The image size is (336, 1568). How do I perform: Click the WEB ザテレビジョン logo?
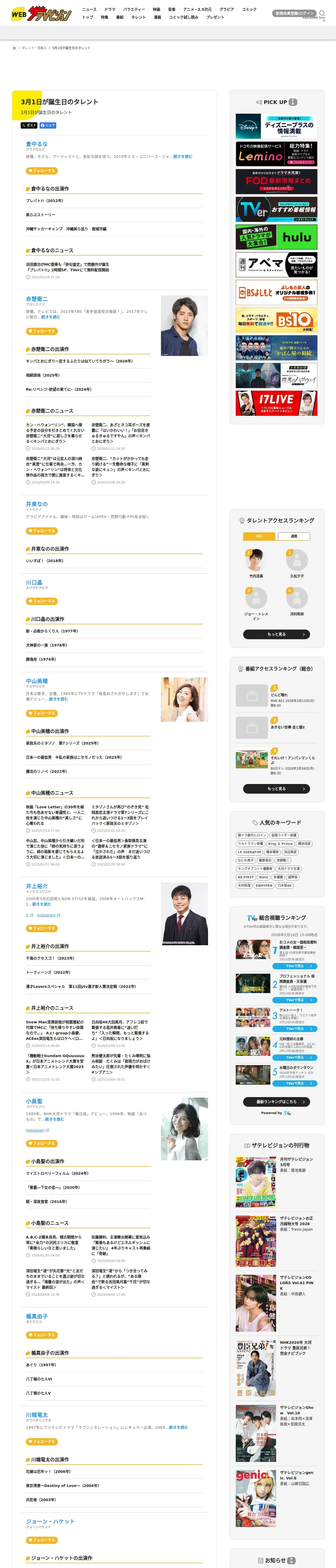(x=41, y=13)
